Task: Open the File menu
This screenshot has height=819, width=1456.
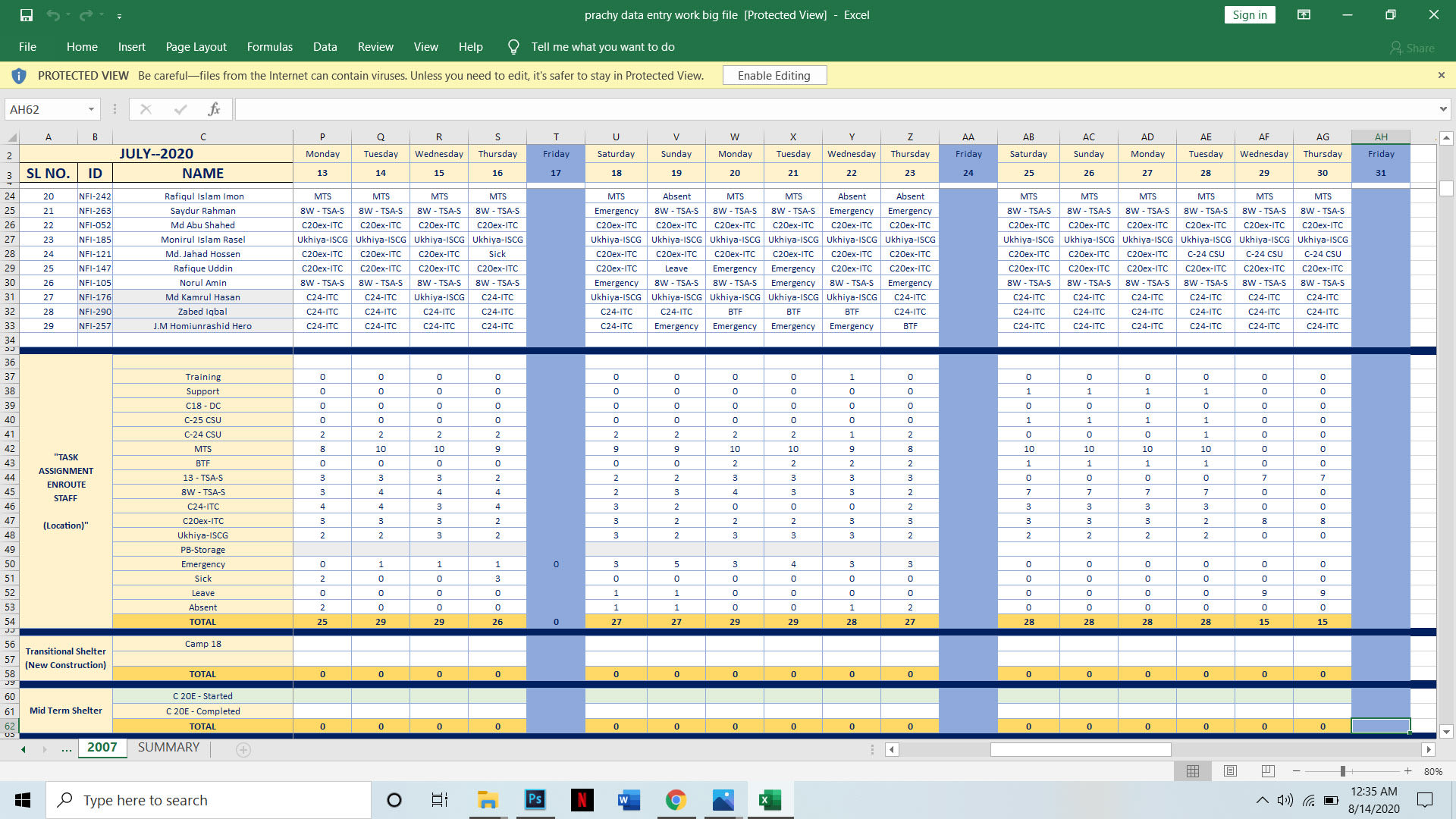Action: pyautogui.click(x=29, y=46)
